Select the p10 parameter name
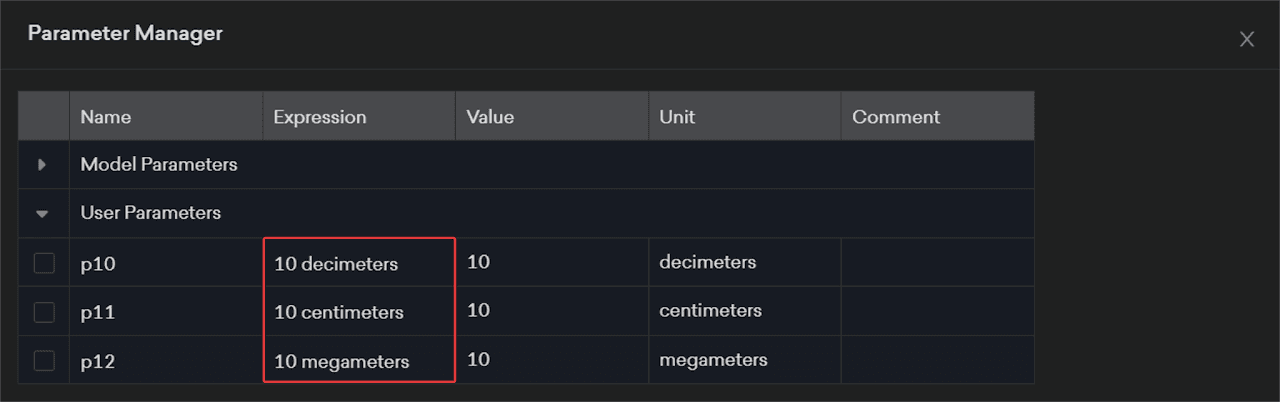The image size is (1280, 402). [99, 264]
